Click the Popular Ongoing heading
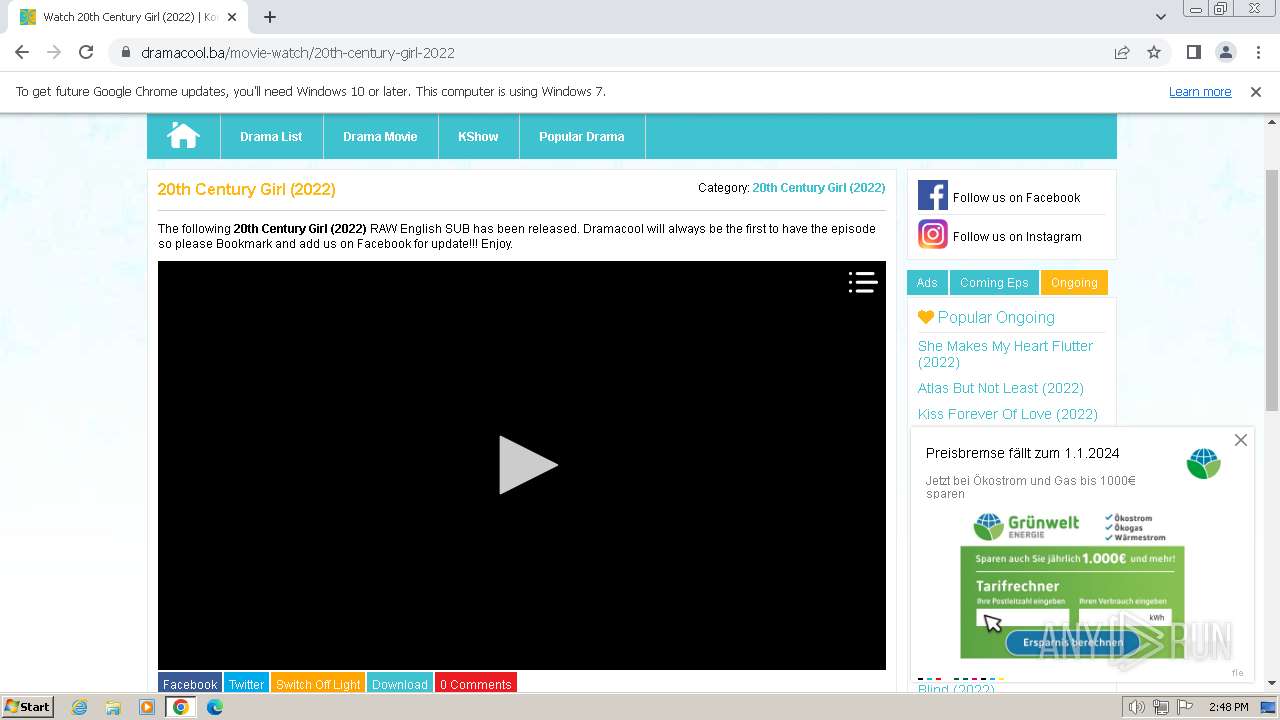The height and width of the screenshot is (720, 1280). [x=996, y=317]
